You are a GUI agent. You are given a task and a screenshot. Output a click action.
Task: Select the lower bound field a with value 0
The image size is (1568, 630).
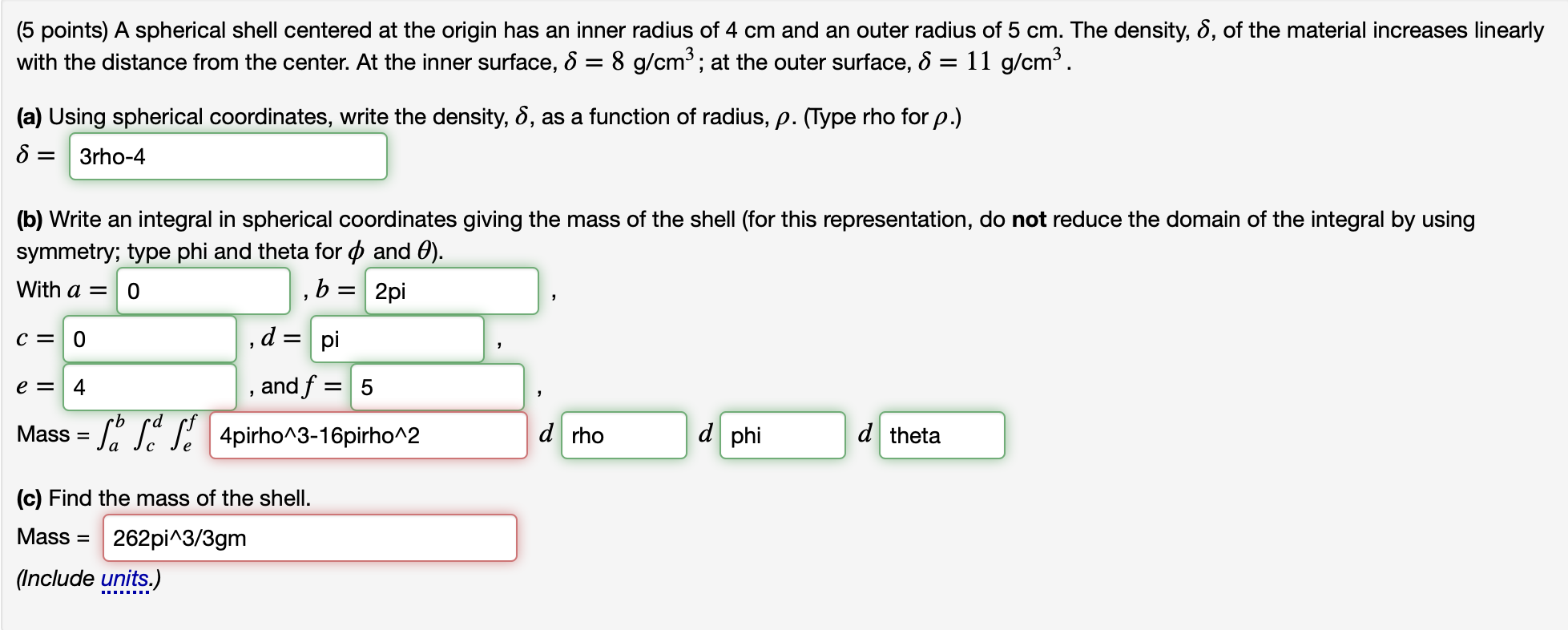[x=203, y=290]
